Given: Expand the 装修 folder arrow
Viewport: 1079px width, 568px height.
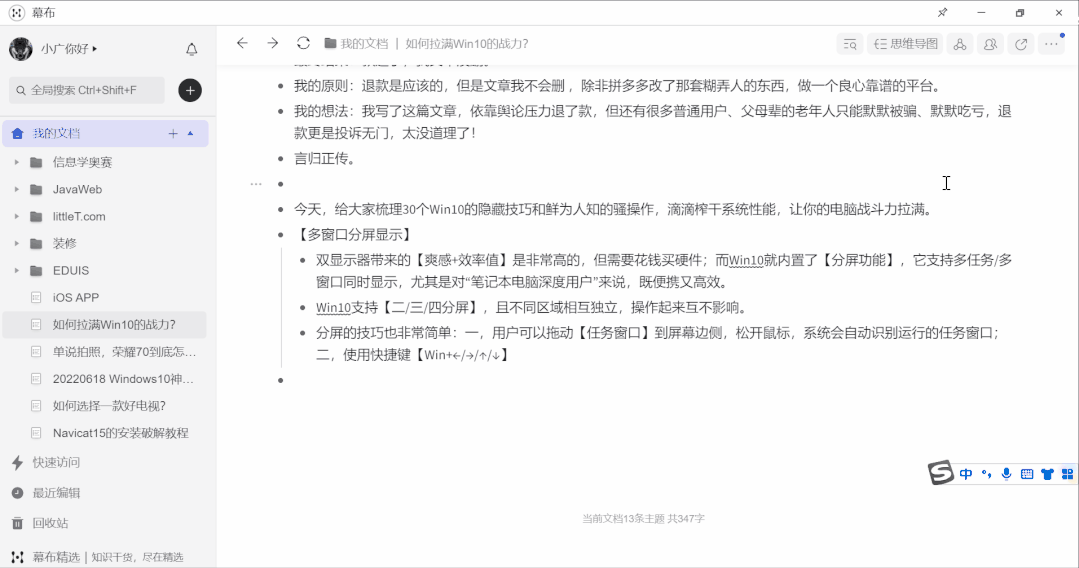Looking at the screenshot, I should [x=17, y=243].
